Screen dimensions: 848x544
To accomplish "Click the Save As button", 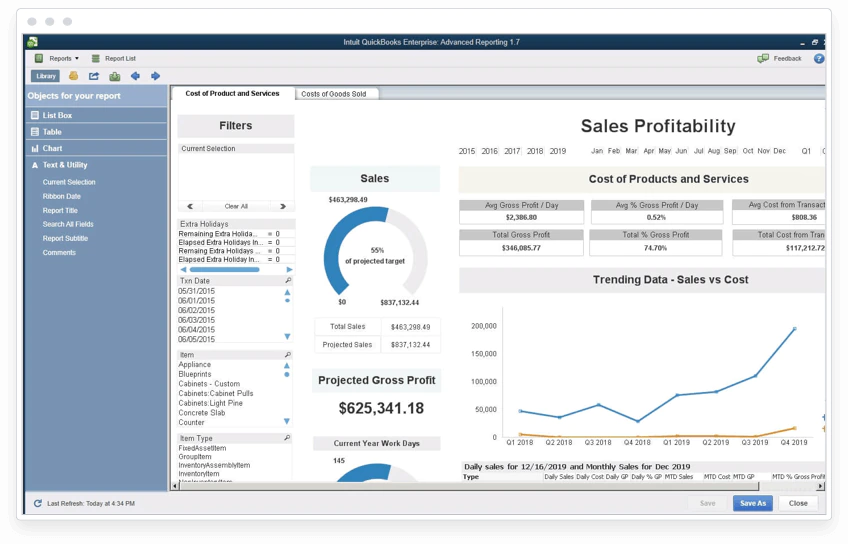I will tap(753, 503).
